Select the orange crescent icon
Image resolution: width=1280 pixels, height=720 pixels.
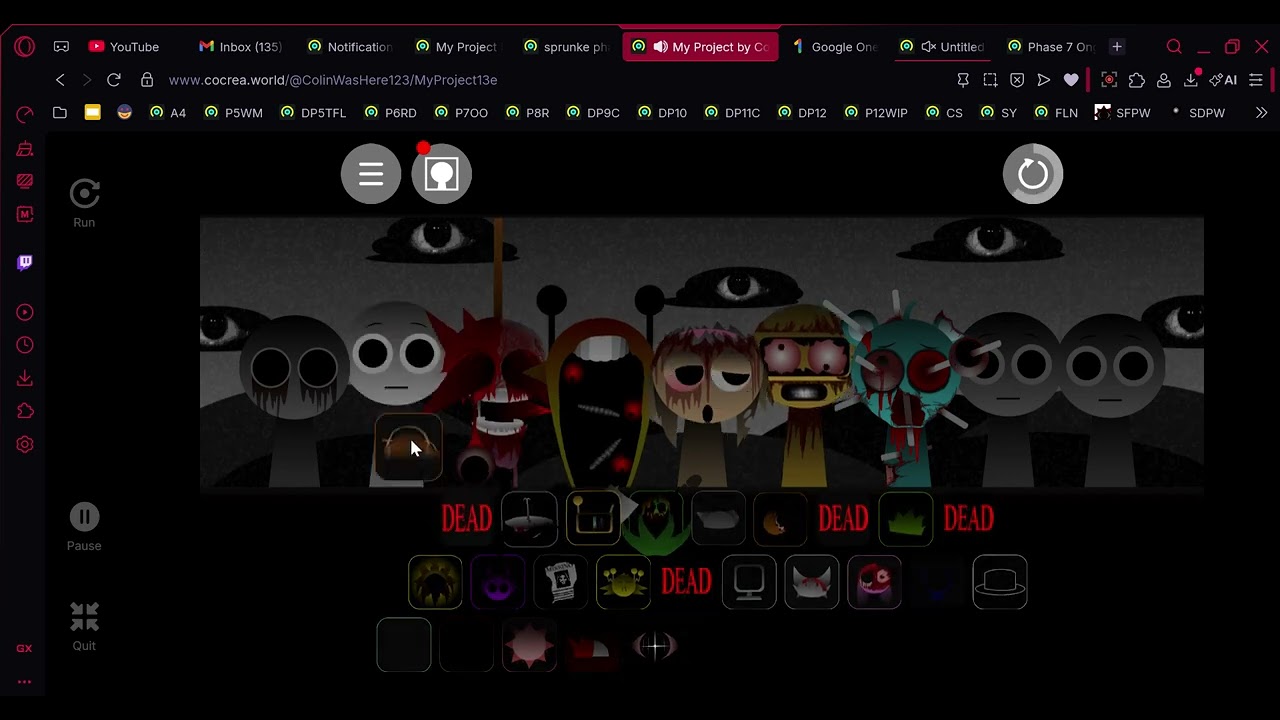[x=780, y=519]
